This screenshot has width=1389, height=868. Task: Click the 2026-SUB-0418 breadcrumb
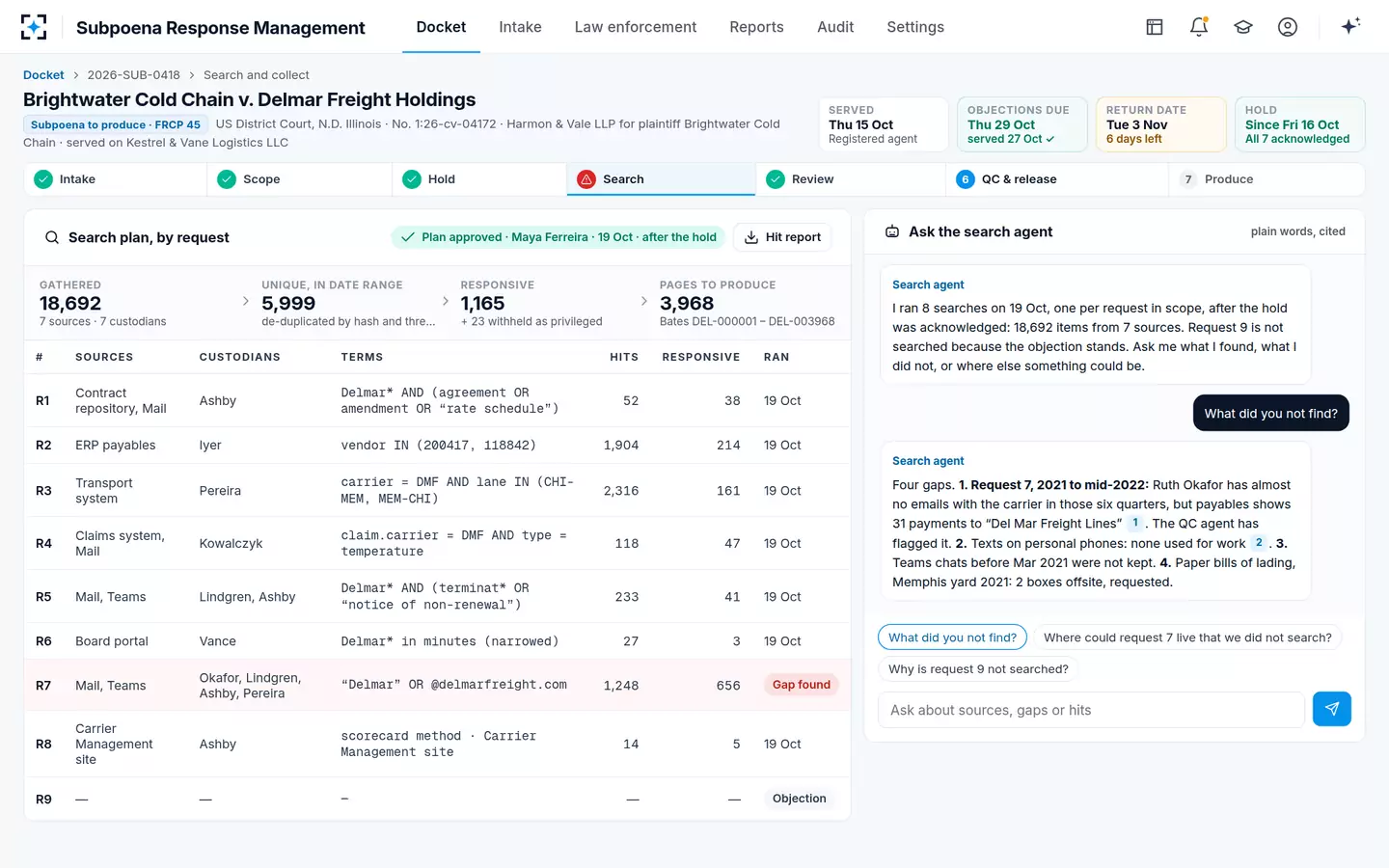pos(134,75)
